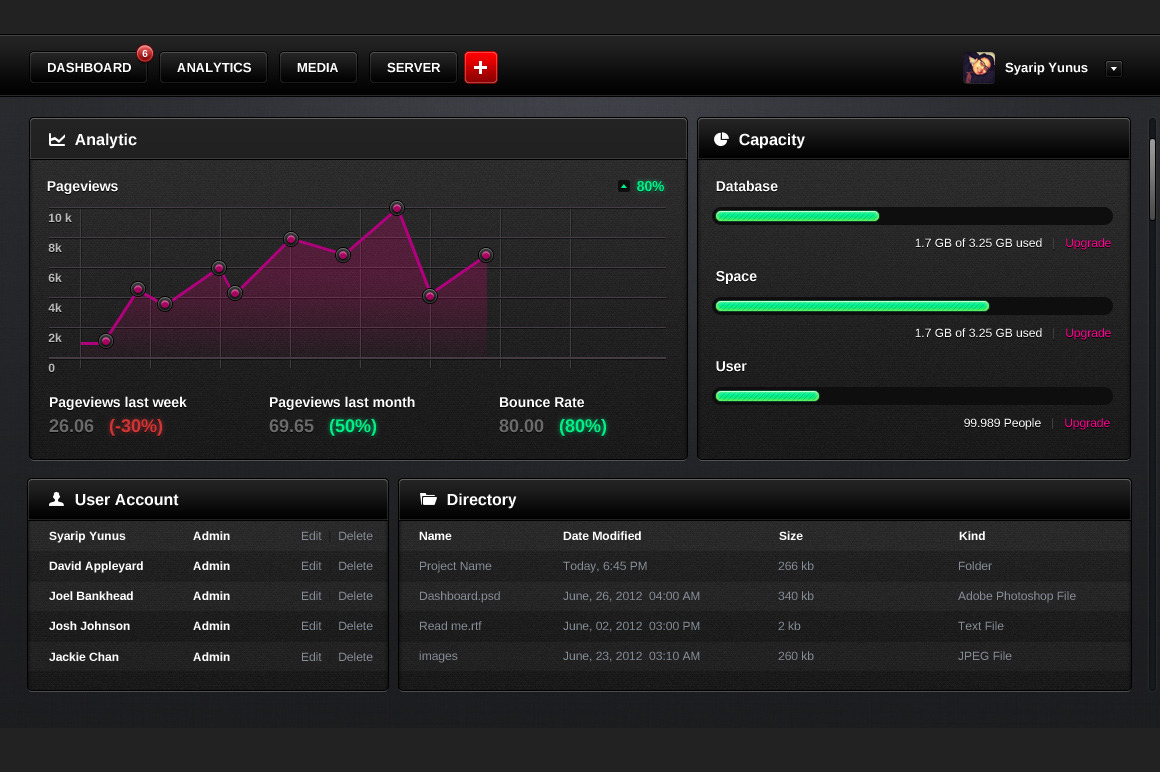
Task: Select Dashboard.psd in the directory
Action: [459, 596]
